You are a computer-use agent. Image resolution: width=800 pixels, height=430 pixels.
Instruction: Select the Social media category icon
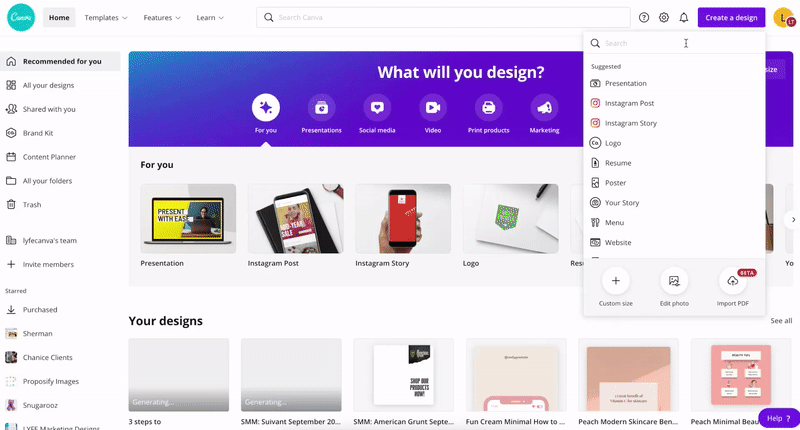(377, 108)
